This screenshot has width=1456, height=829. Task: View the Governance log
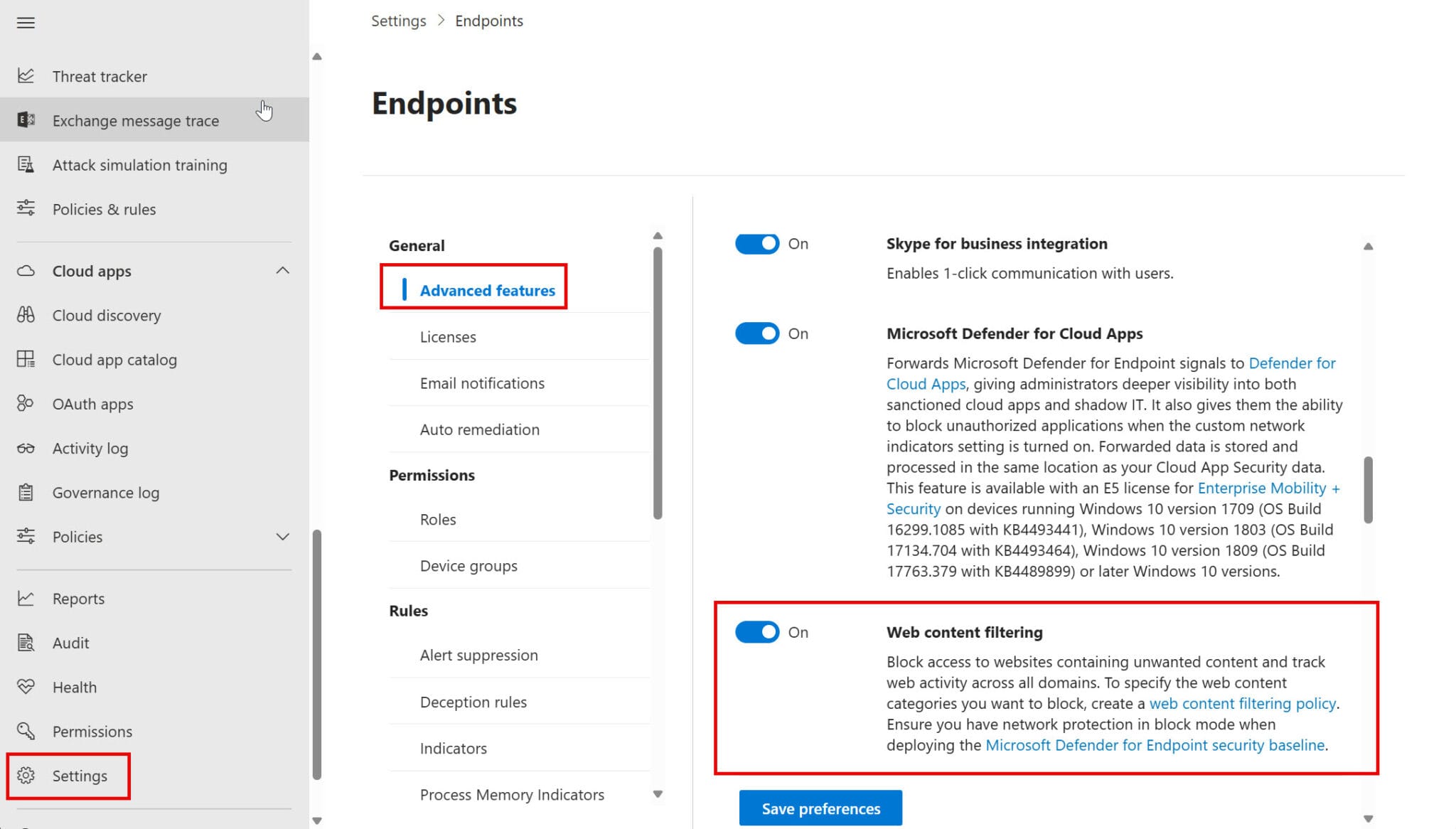[105, 492]
